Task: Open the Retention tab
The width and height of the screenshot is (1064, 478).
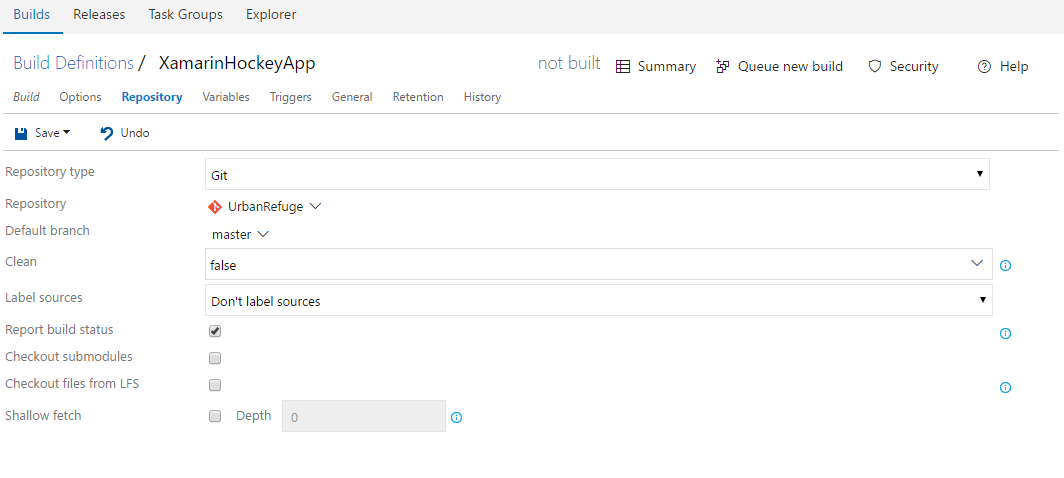Action: click(x=418, y=97)
